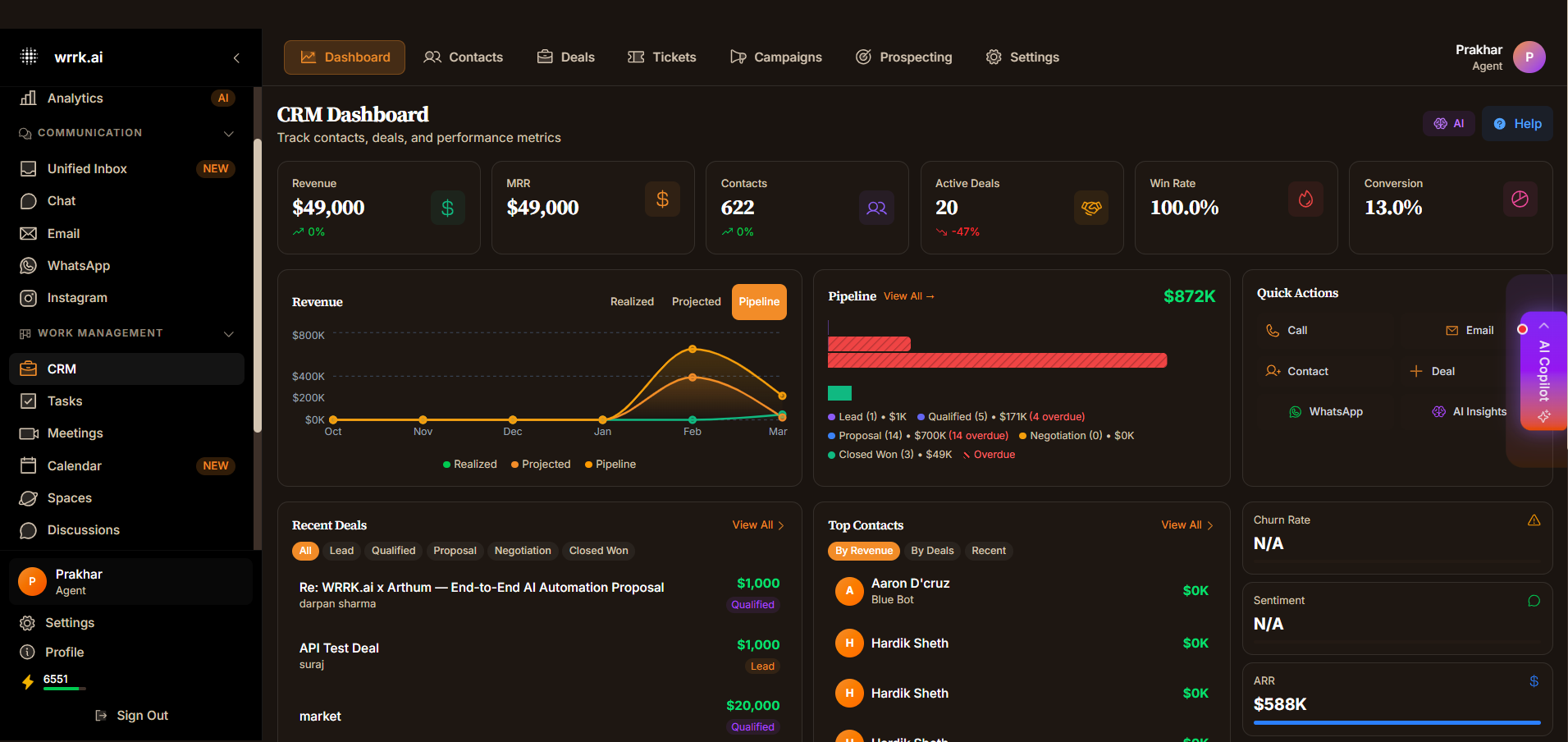Switch revenue chart to Realized
This screenshot has height=742, width=1568.
point(632,302)
